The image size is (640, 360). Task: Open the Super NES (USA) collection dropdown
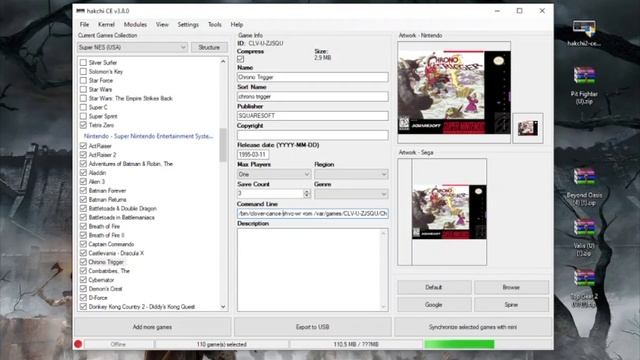(x=132, y=47)
